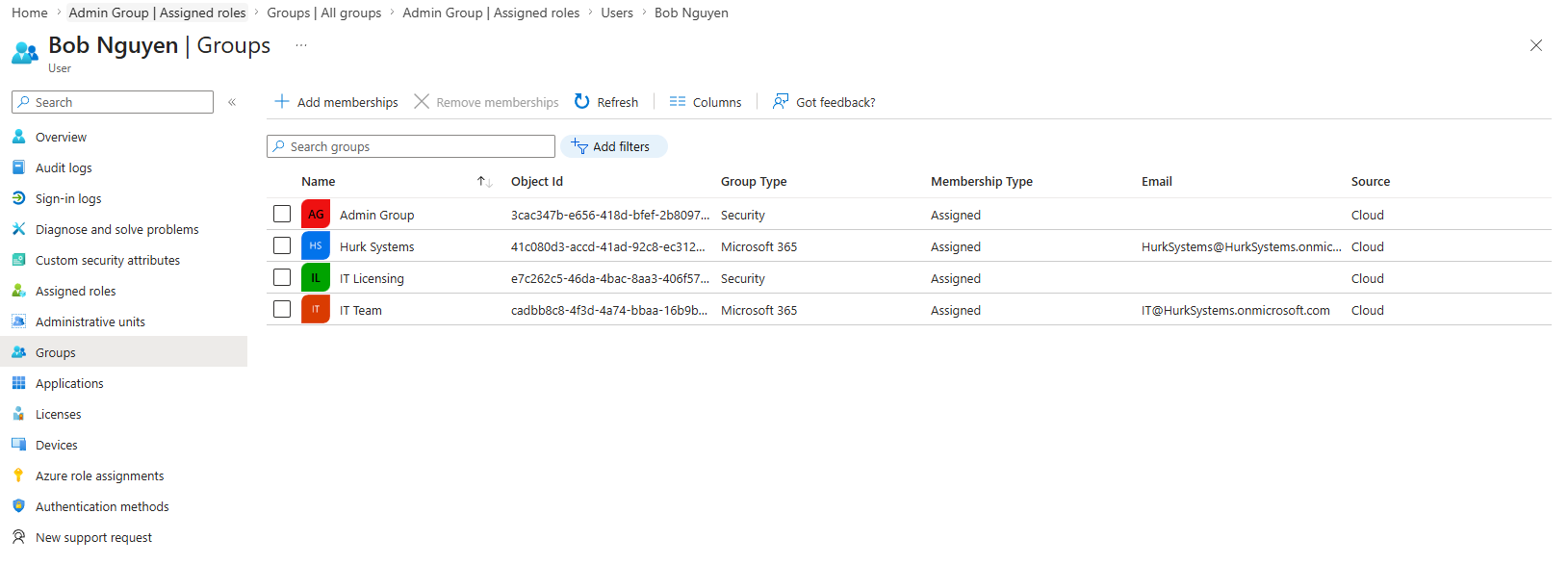1568x565 pixels.
Task: Click the Sign-in logs icon
Action: (x=18, y=198)
